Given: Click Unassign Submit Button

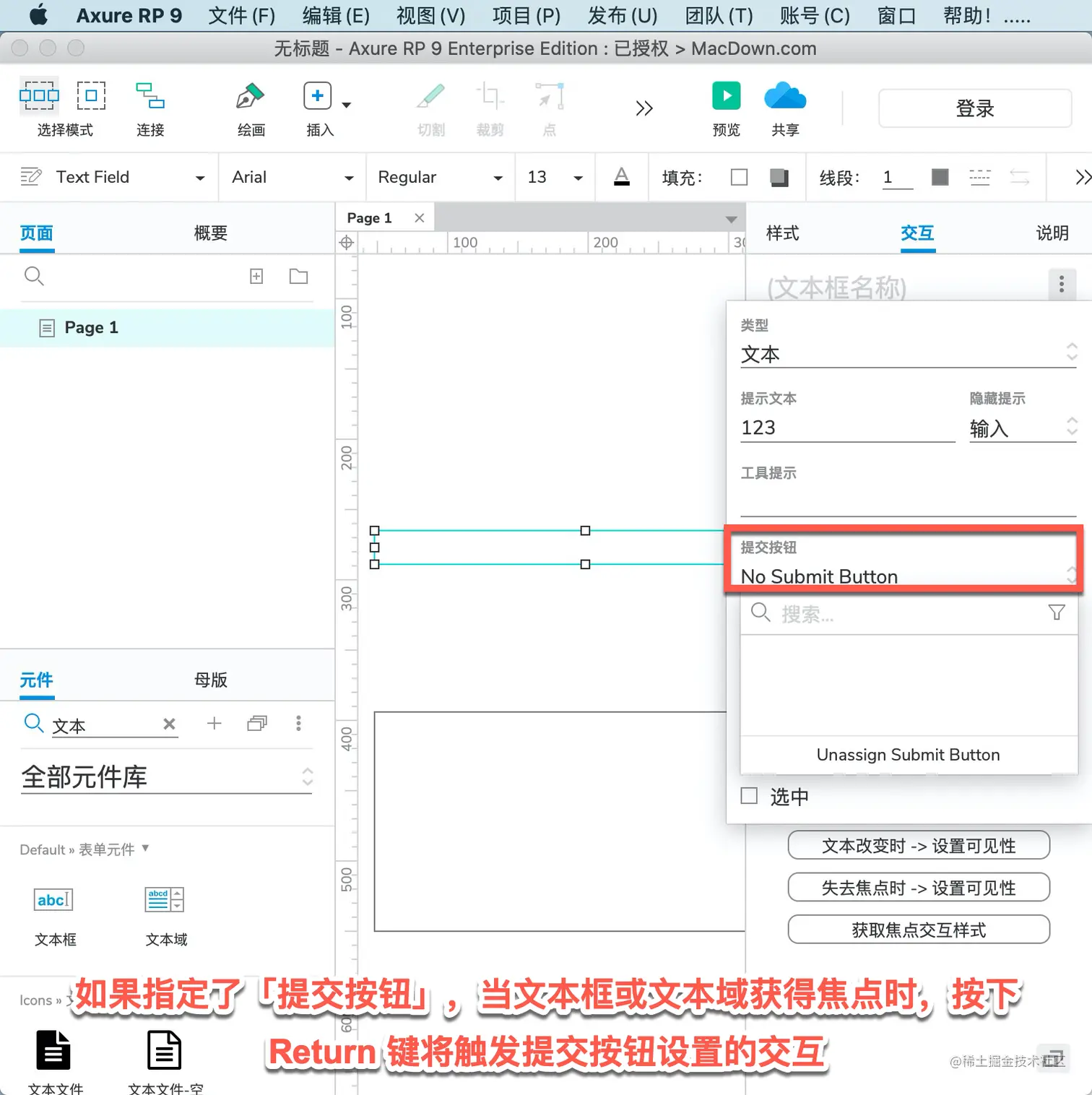Looking at the screenshot, I should (909, 755).
